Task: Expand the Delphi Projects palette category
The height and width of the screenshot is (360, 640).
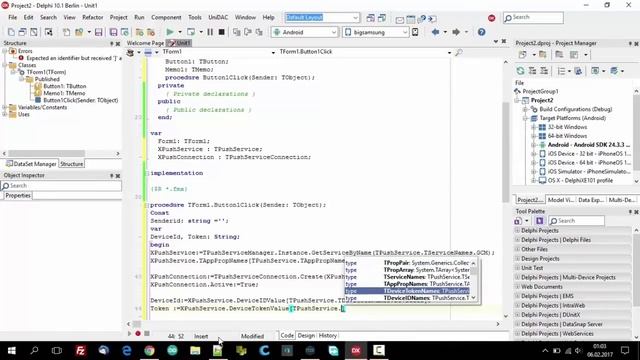Action: pyautogui.click(x=518, y=231)
